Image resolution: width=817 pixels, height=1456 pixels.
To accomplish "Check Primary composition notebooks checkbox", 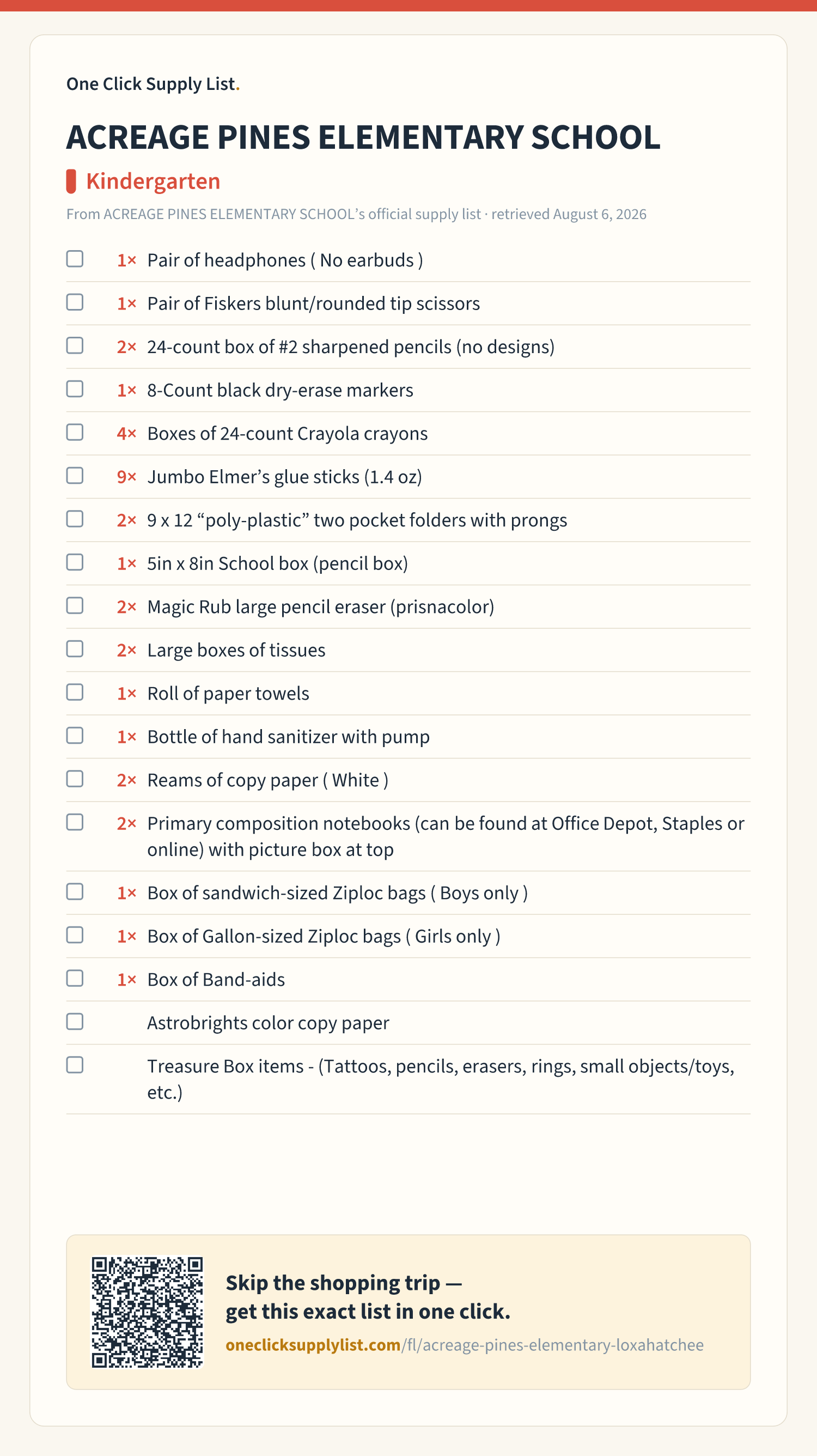I will (75, 822).
